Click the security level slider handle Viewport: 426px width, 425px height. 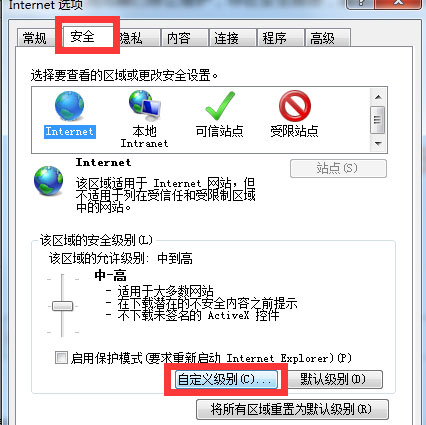point(63,306)
